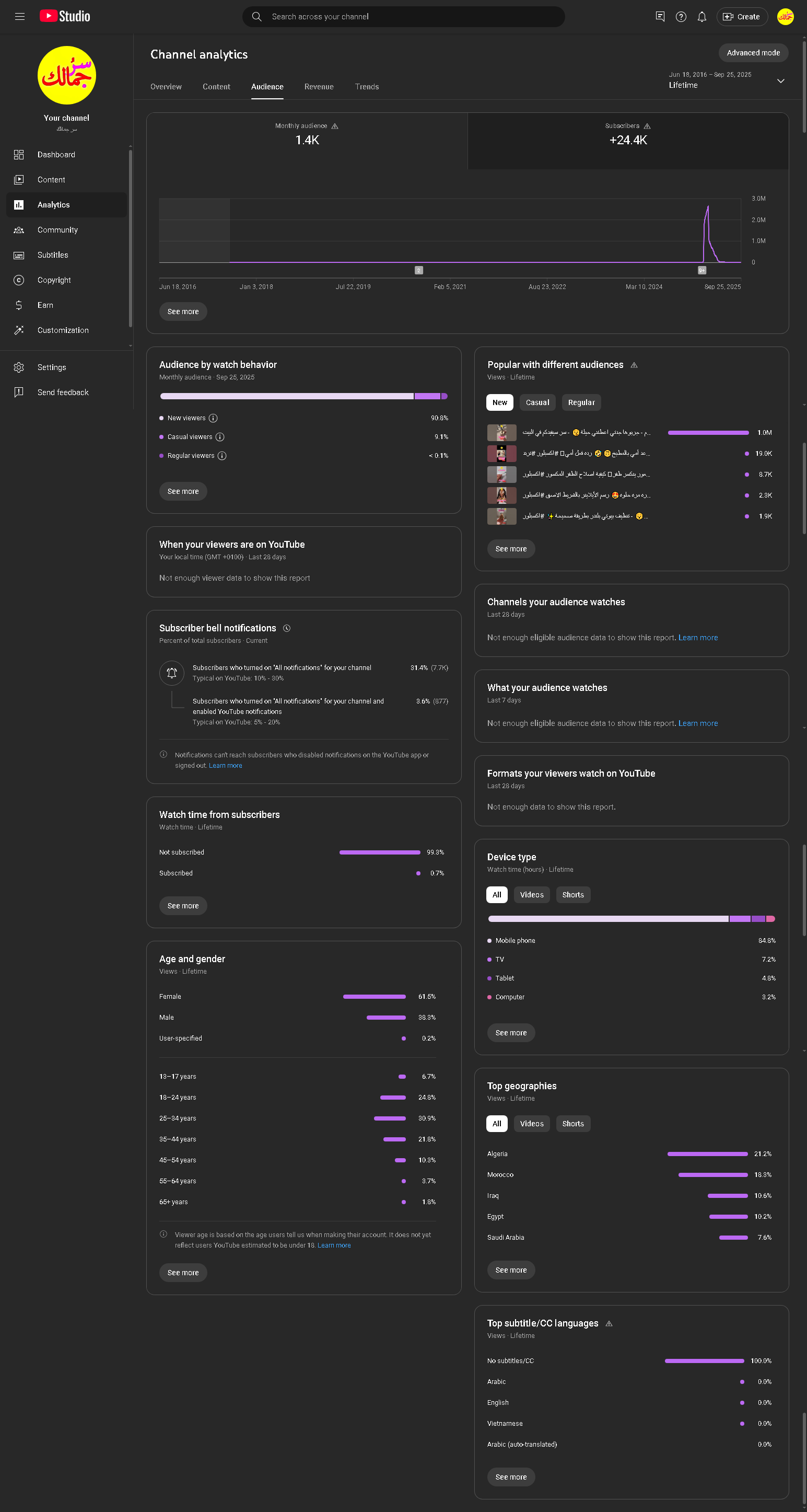Select Videos filter in Top geographies card
Image resolution: width=807 pixels, height=1512 pixels.
[x=531, y=1124]
